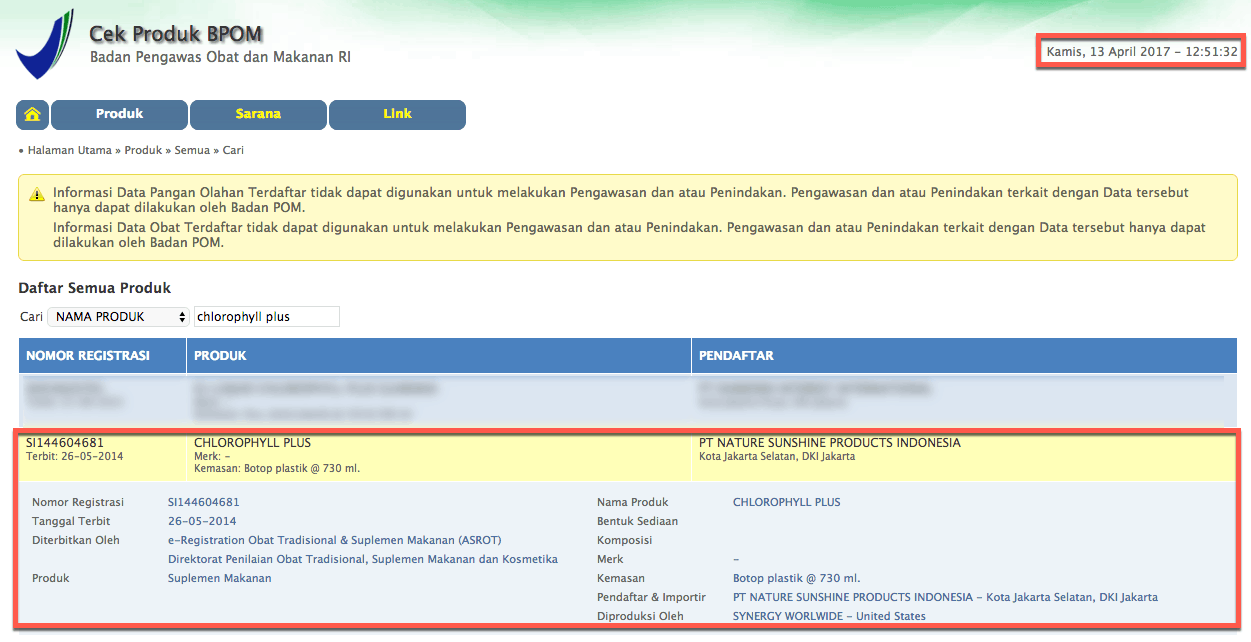Viewport: 1251px width, 642px height.
Task: Click Badan Pengawas Obat dan Makanan RI subtitle
Action: (221, 57)
